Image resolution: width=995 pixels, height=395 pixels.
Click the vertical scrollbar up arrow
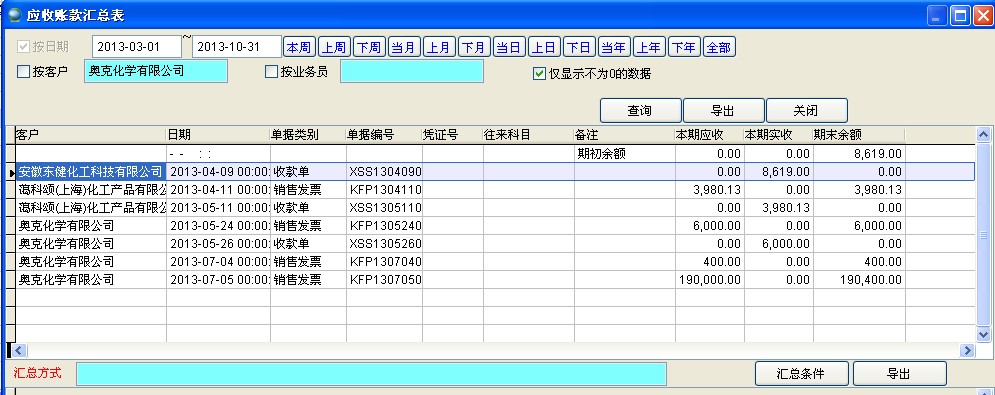tap(984, 135)
